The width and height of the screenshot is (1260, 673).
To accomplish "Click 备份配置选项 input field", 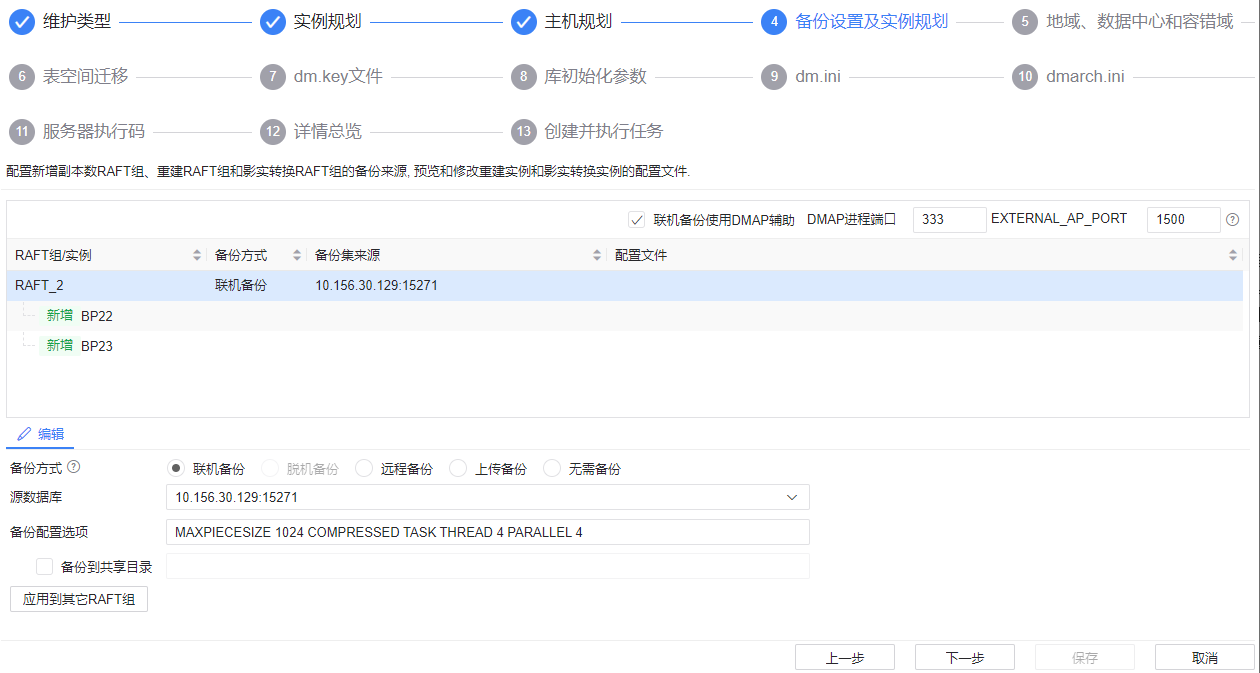I will pyautogui.click(x=487, y=532).
